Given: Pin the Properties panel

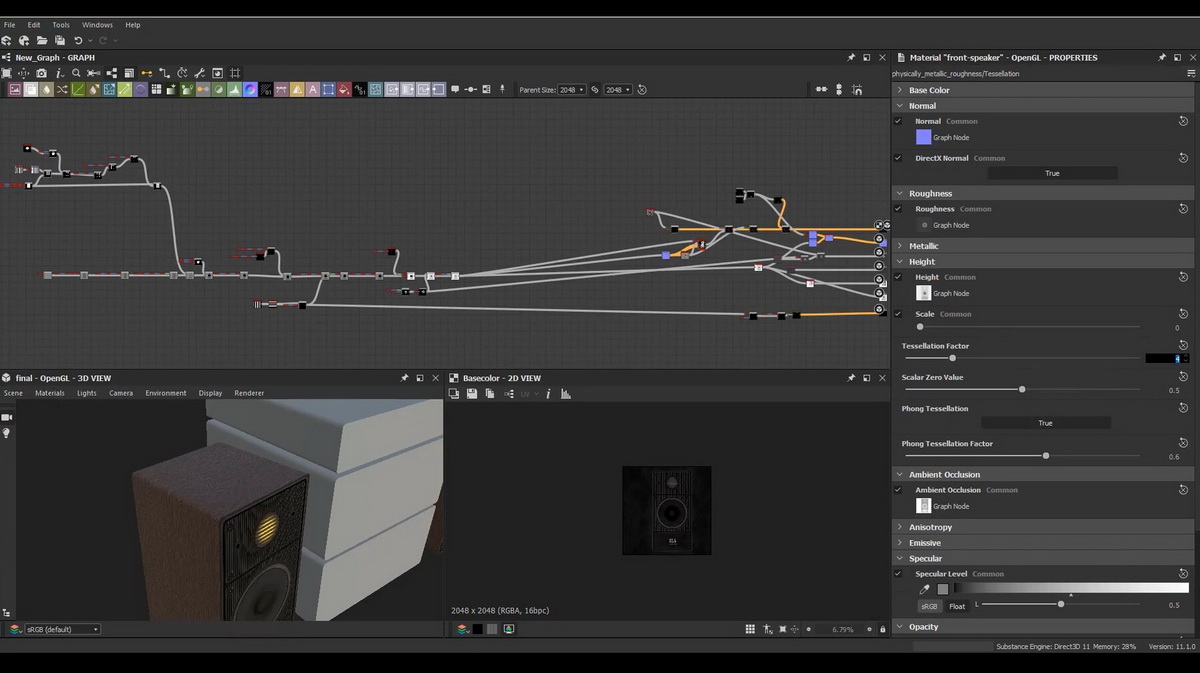Looking at the screenshot, I should pos(1162,58).
